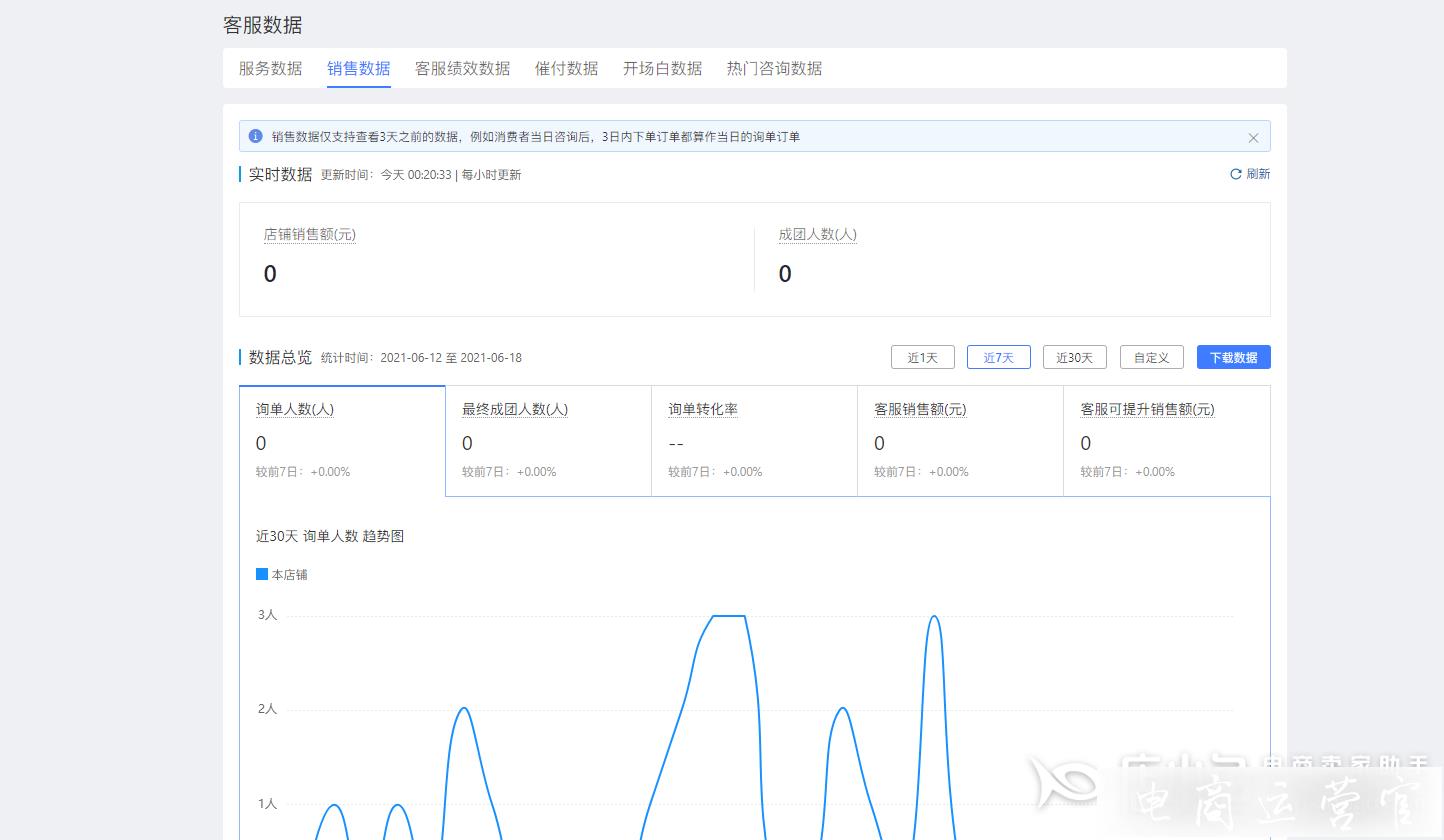Screen dimensions: 1444x840
Task: Select the 询单转化率 metric card
Action: click(x=754, y=441)
